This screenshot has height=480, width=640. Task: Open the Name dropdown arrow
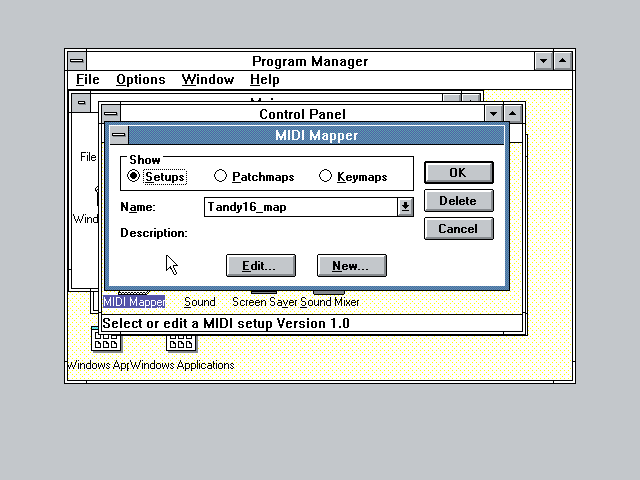pos(405,207)
